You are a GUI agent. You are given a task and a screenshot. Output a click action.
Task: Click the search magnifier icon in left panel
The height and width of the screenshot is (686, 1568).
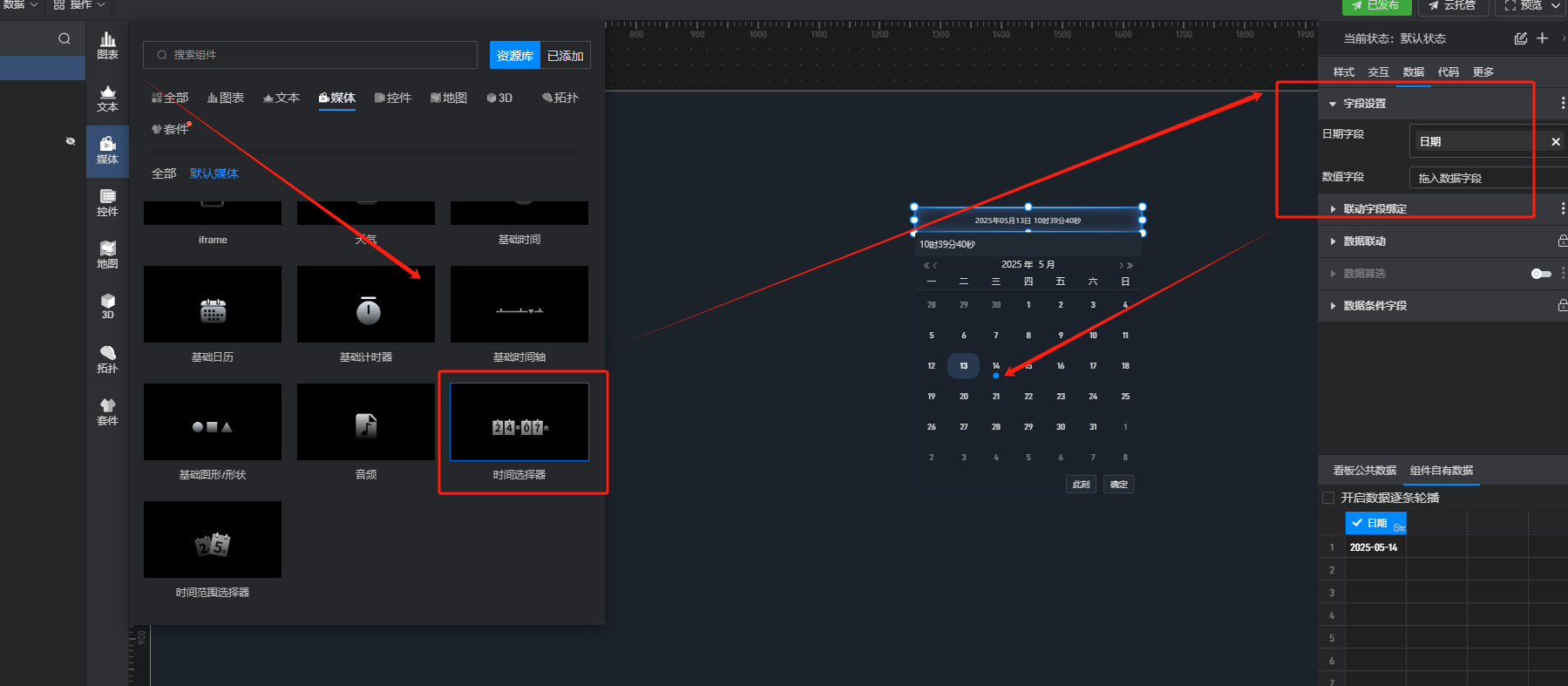[64, 38]
